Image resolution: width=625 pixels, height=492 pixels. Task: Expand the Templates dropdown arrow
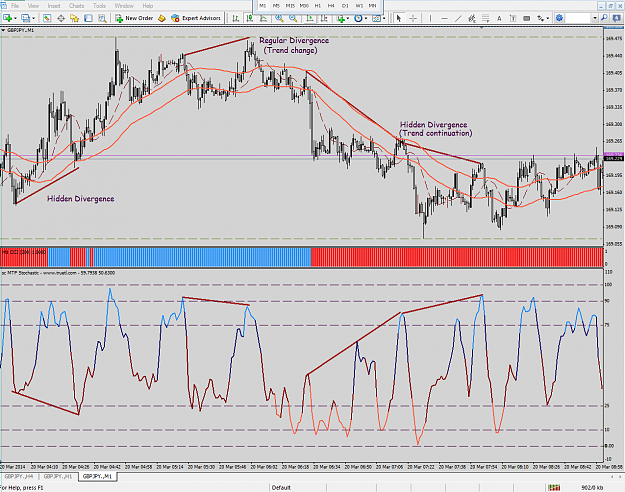point(384,18)
